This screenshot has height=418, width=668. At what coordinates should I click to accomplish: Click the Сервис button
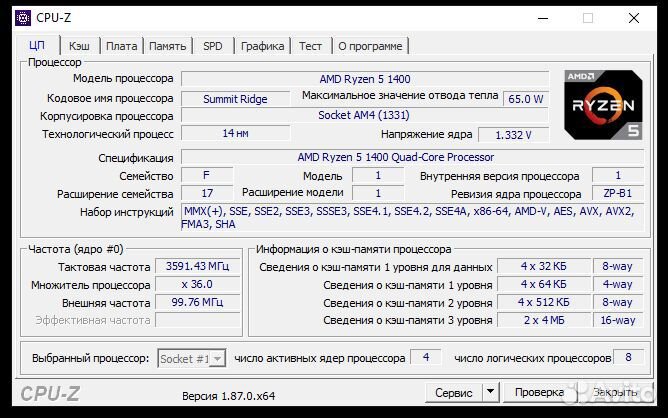(x=454, y=392)
